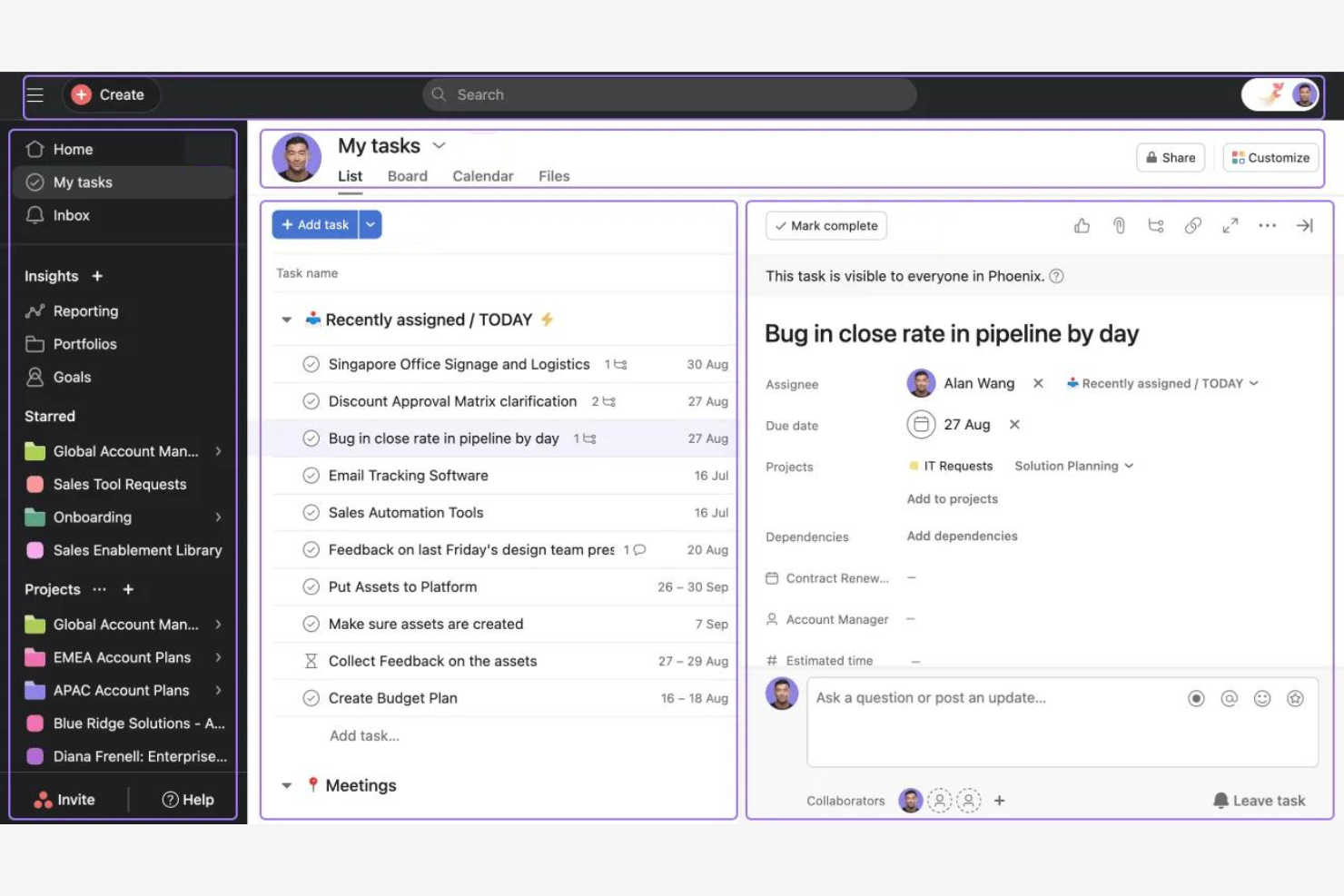Open the Calendar view tab
Image resolution: width=1344 pixels, height=896 pixels.
tap(482, 175)
